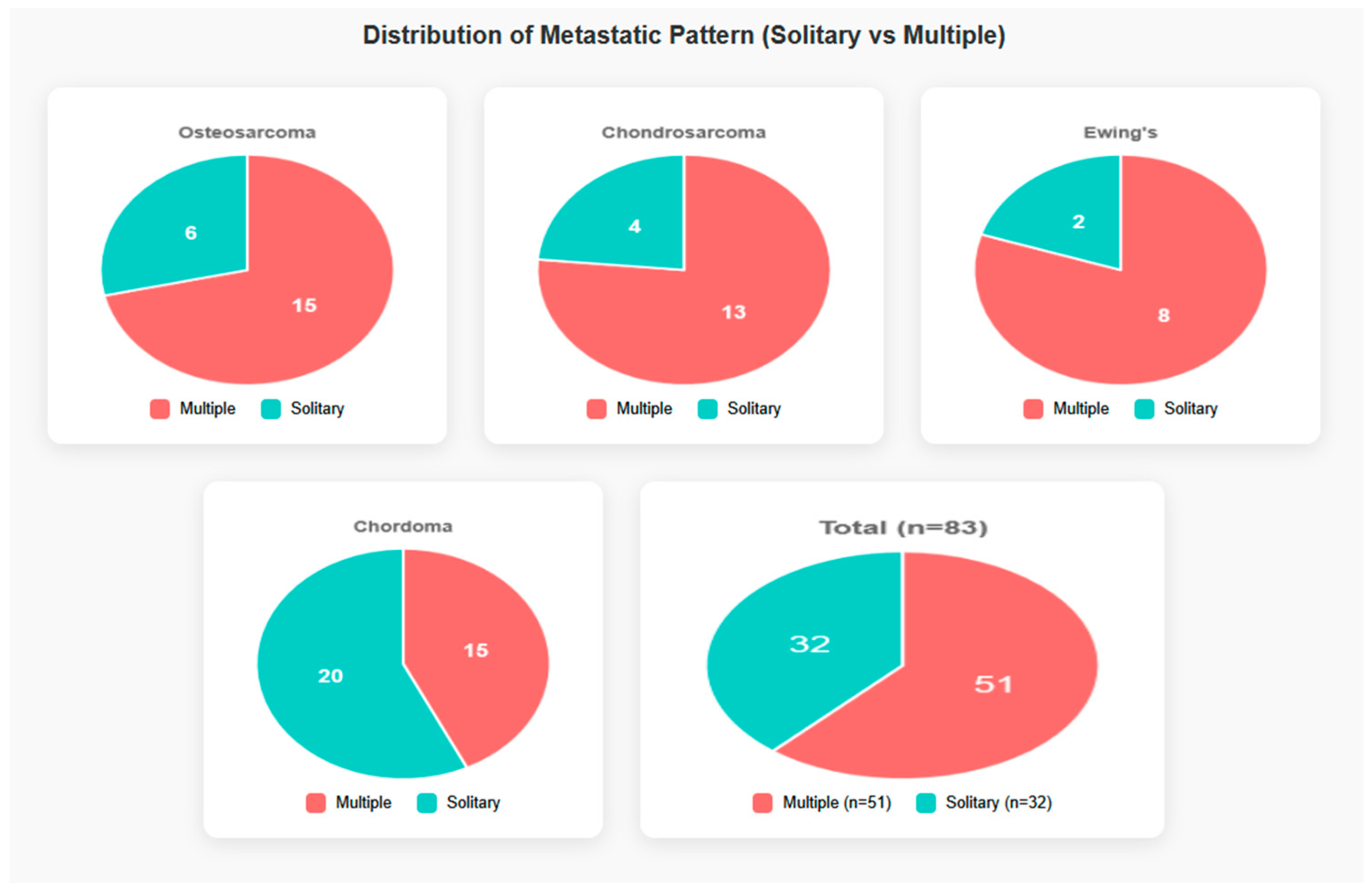Toggle Solitary legend label under Chondrosarcoma chart
This screenshot has height=894, width=1372.
coord(754,409)
